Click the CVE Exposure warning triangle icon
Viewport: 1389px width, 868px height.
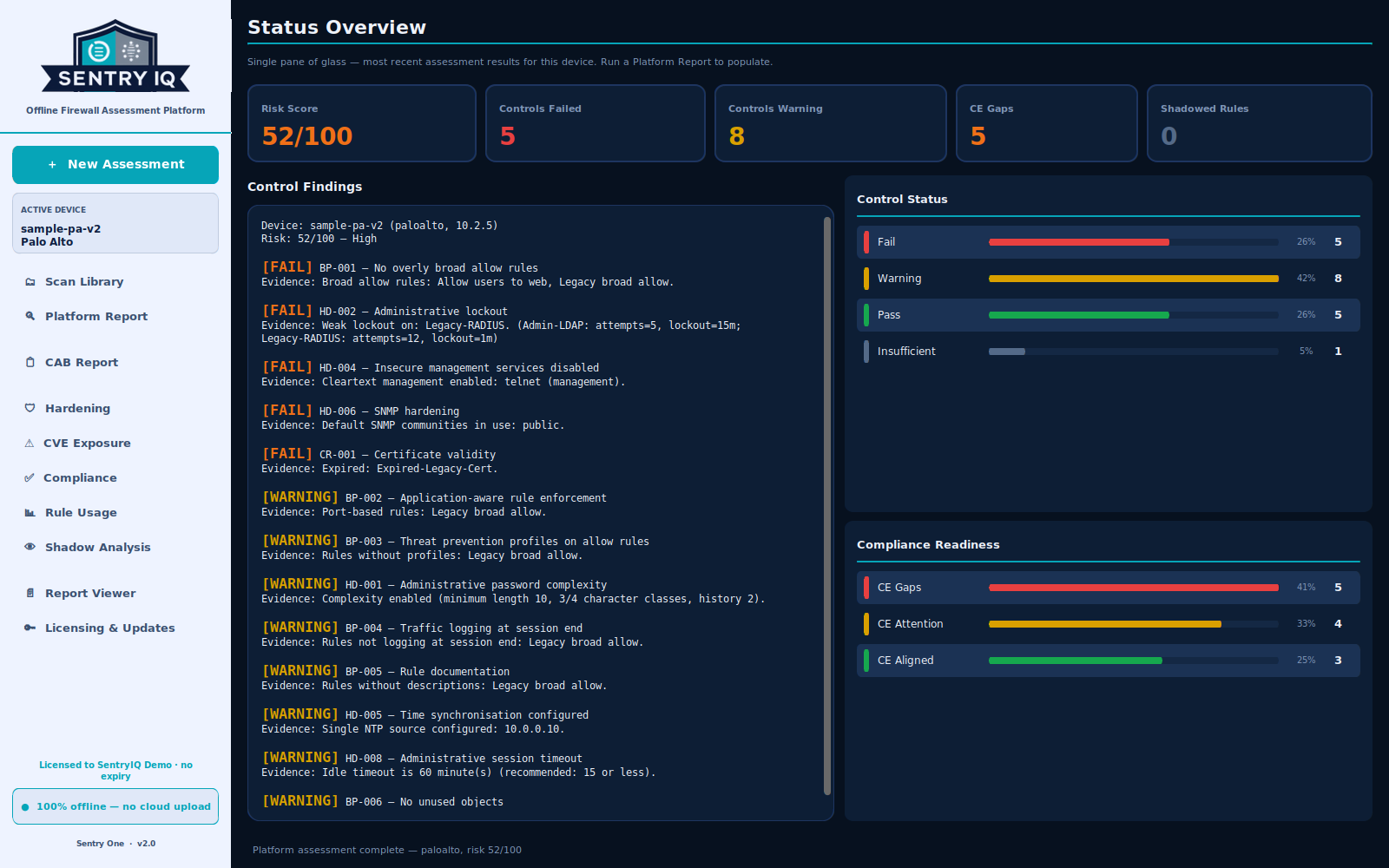point(30,444)
